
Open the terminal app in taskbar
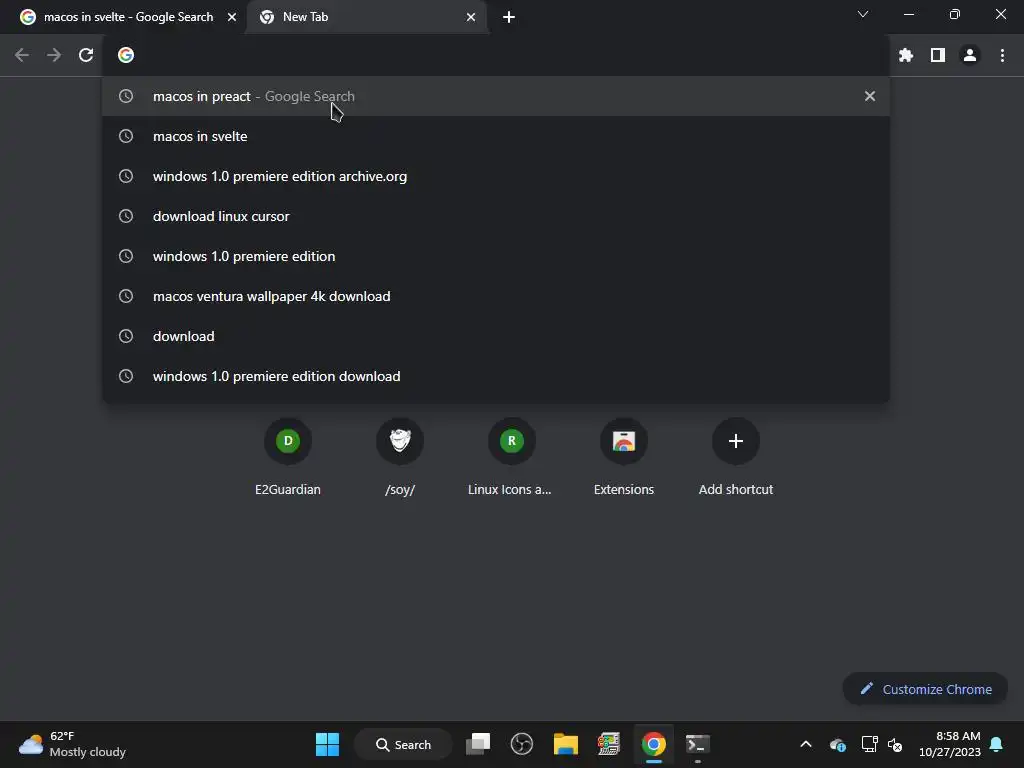697,744
